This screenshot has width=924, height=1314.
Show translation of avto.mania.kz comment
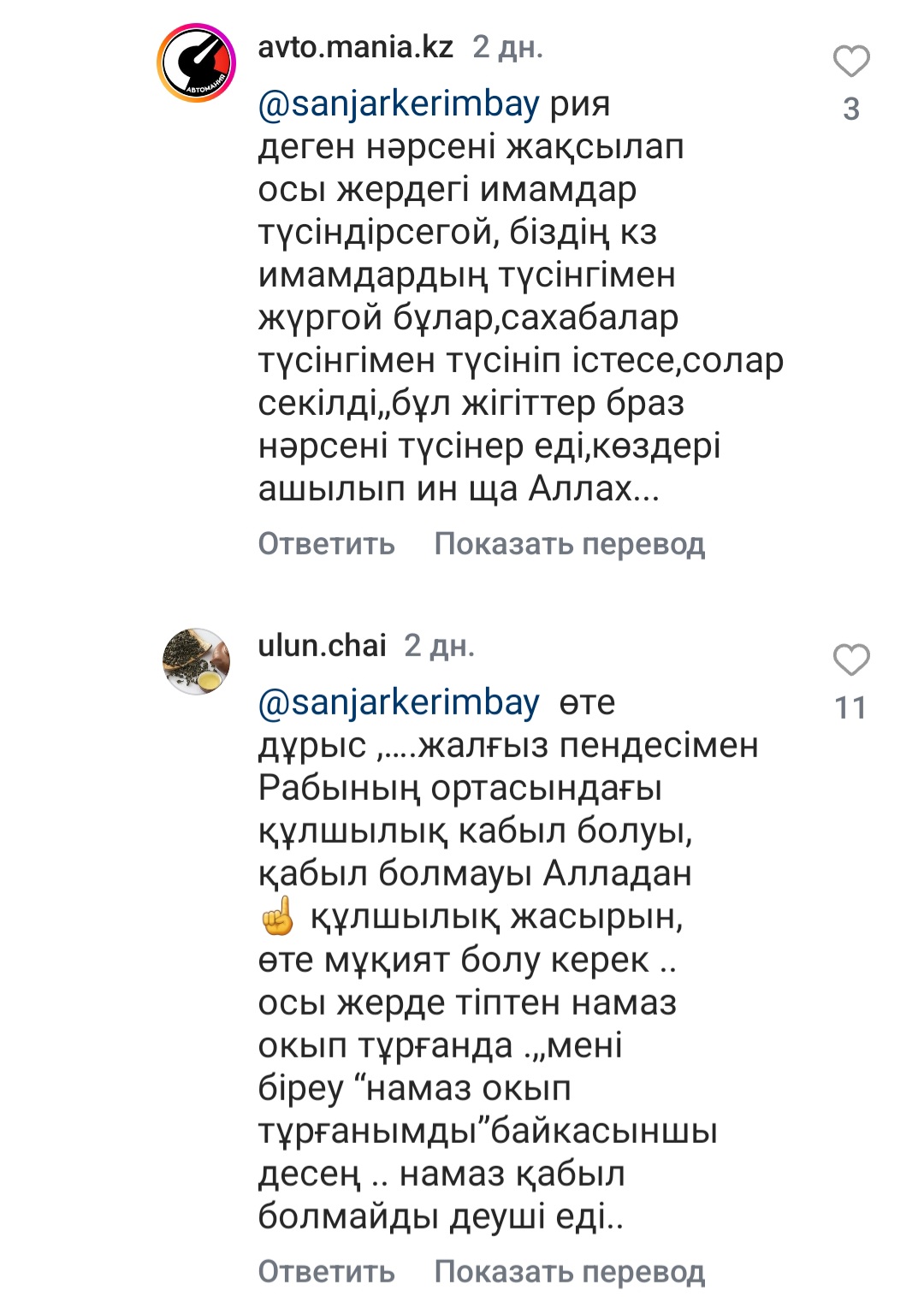click(x=570, y=544)
